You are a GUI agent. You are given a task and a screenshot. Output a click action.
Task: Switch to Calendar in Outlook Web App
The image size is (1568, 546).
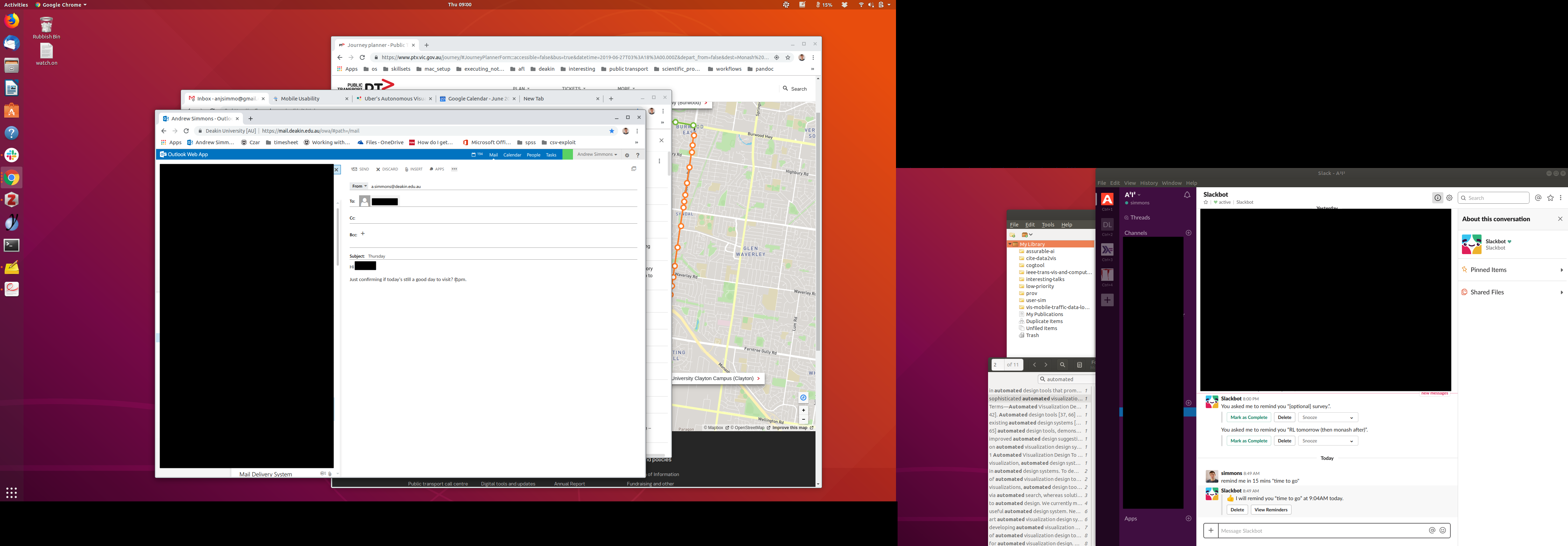(x=512, y=155)
